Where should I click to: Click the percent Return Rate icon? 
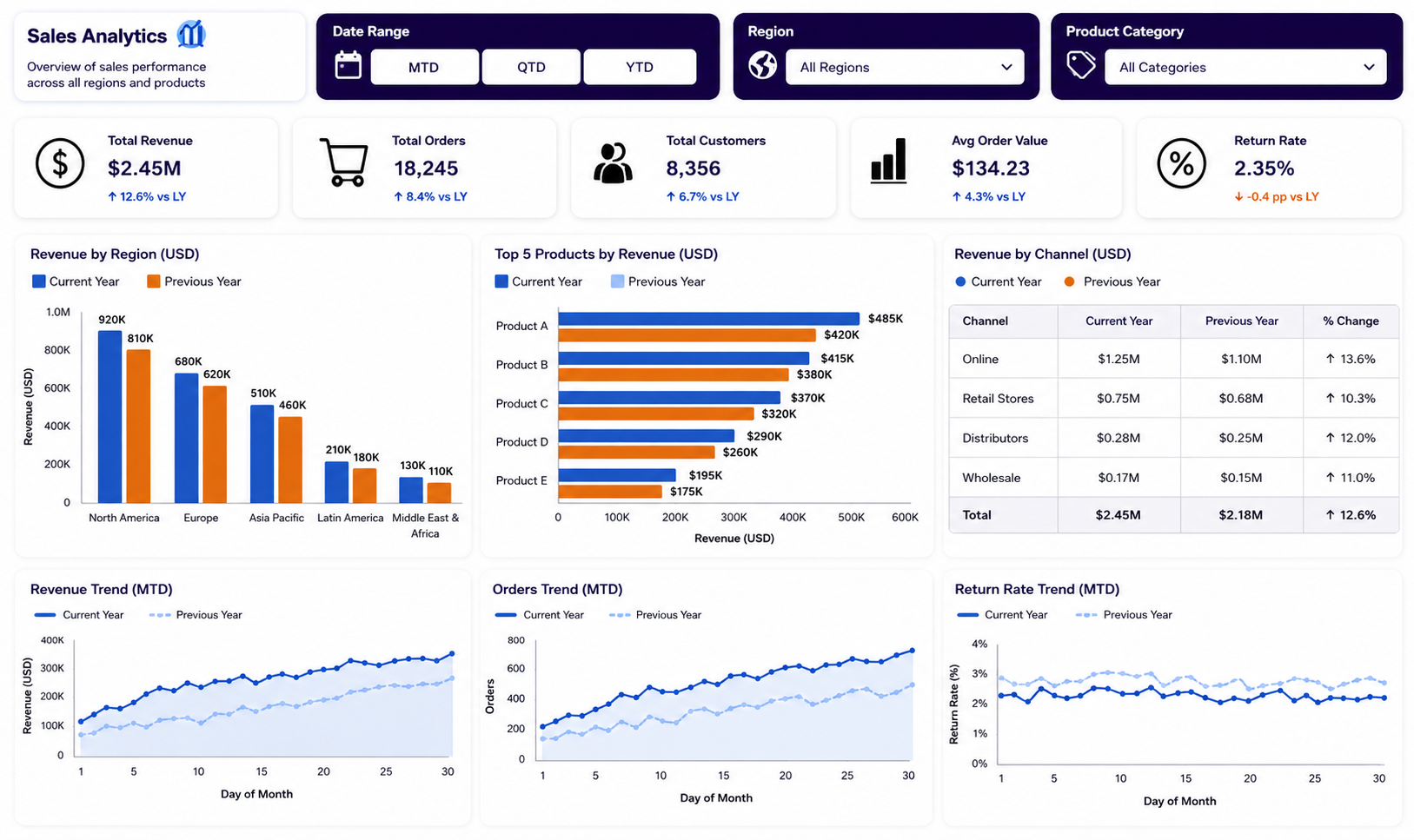click(x=1182, y=163)
